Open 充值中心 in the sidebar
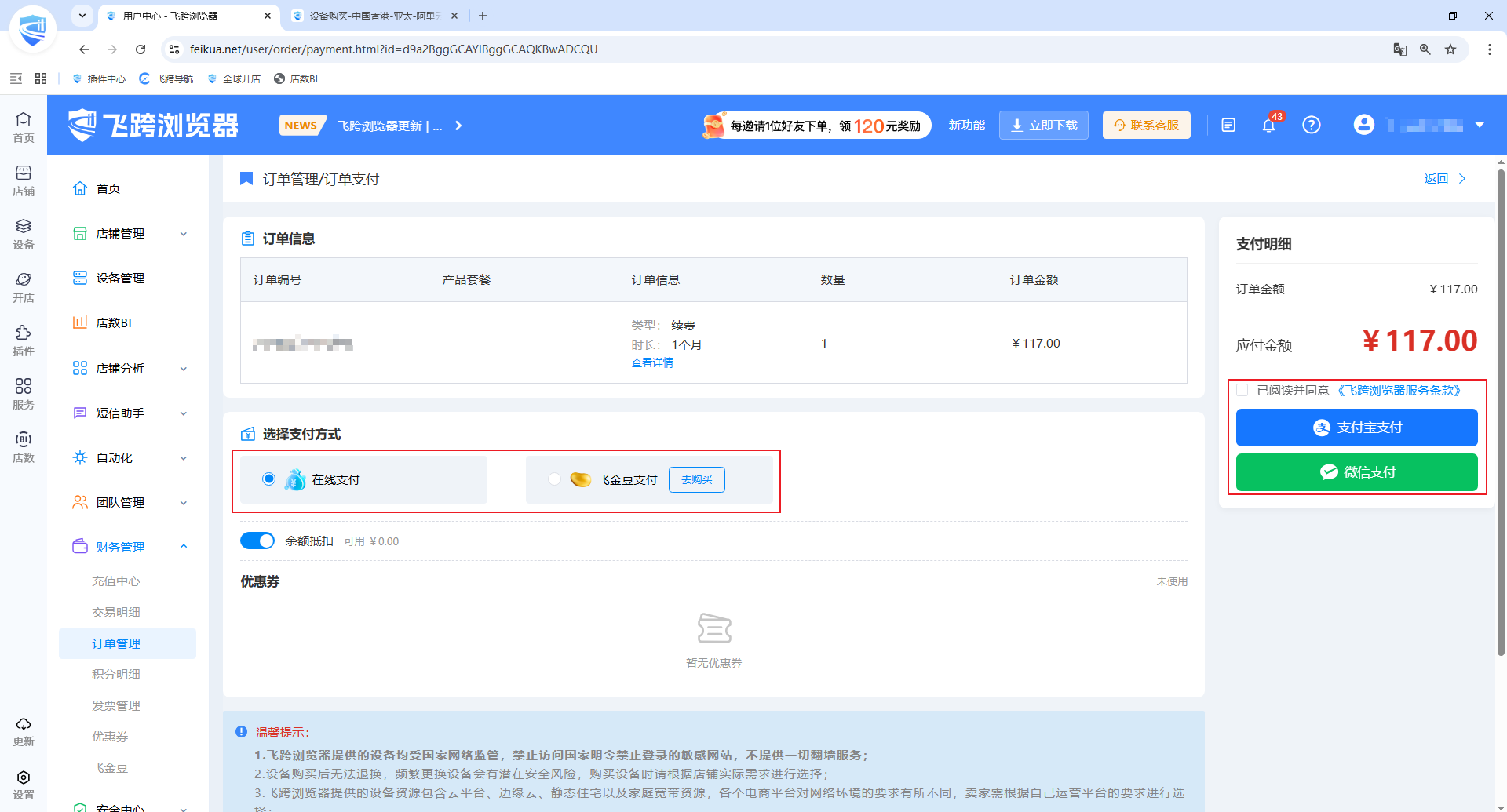The image size is (1507, 812). (x=116, y=581)
